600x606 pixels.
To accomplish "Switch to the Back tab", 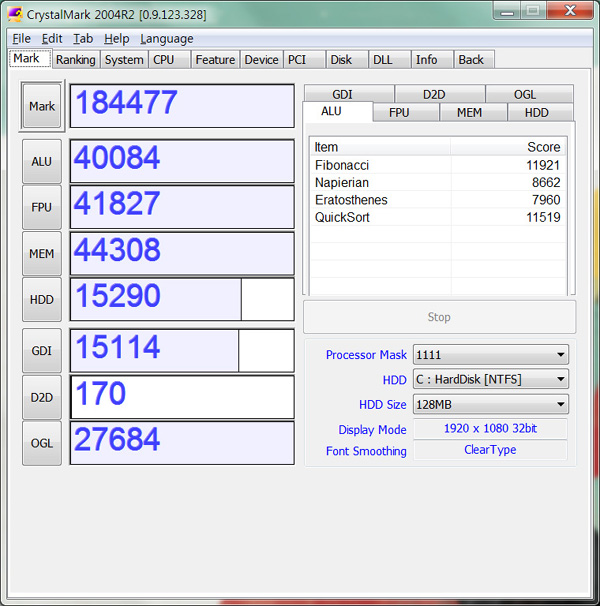I will 474,60.
